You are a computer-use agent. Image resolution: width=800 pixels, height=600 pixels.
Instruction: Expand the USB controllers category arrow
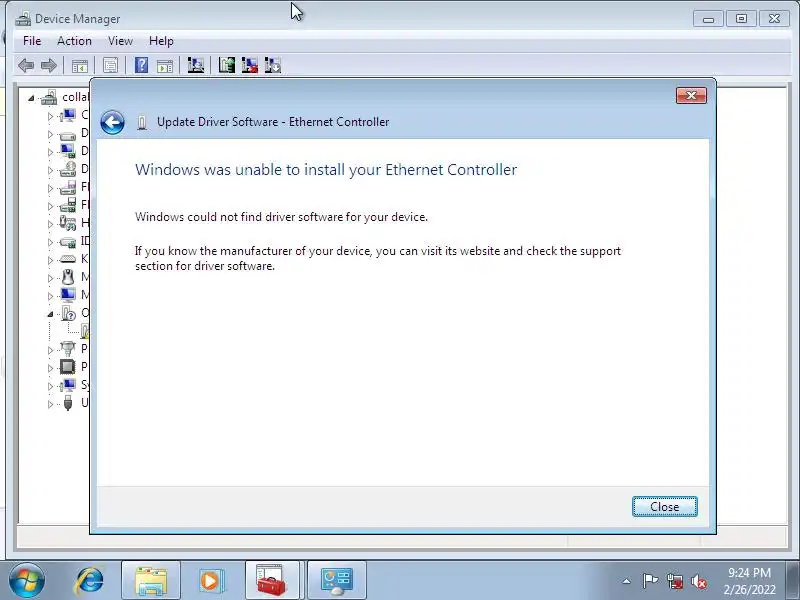[x=50, y=404]
